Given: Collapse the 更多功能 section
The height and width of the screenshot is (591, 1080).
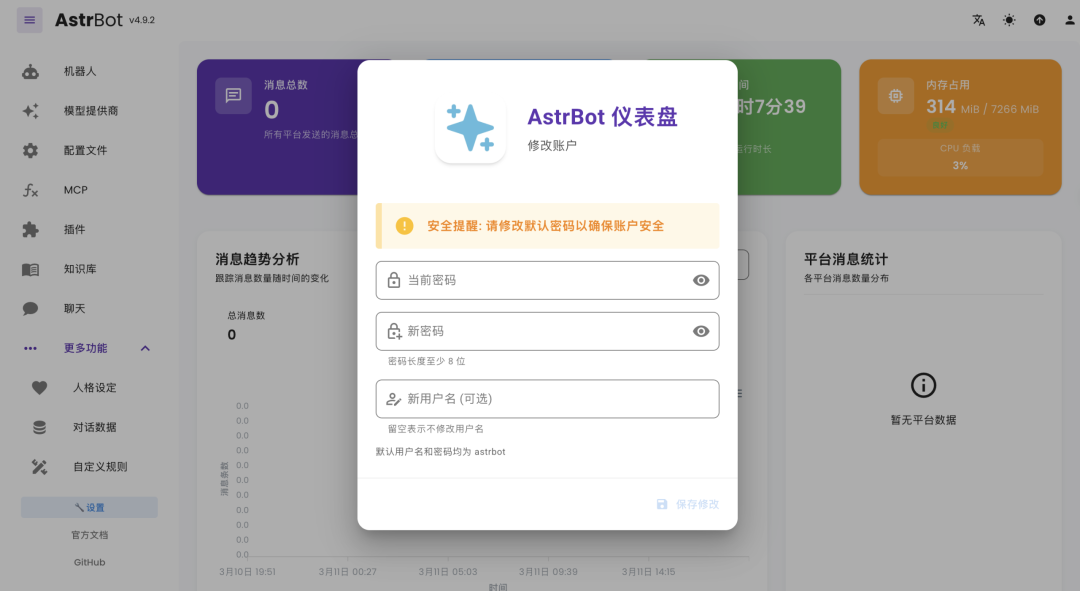Looking at the screenshot, I should (144, 347).
